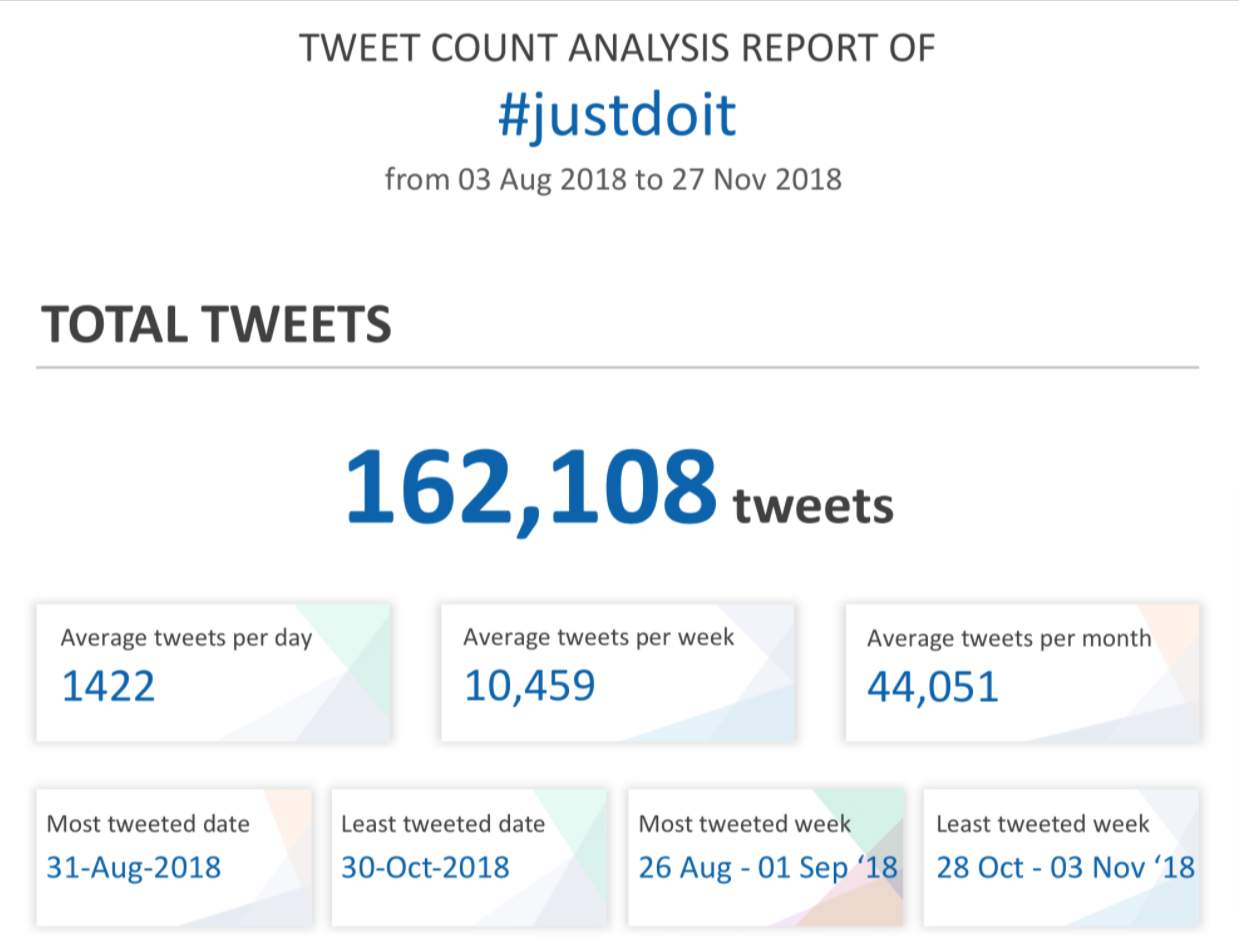Viewport: 1239px width, 940px height.
Task: Click the Average tweets per month label
Action: (x=1009, y=638)
